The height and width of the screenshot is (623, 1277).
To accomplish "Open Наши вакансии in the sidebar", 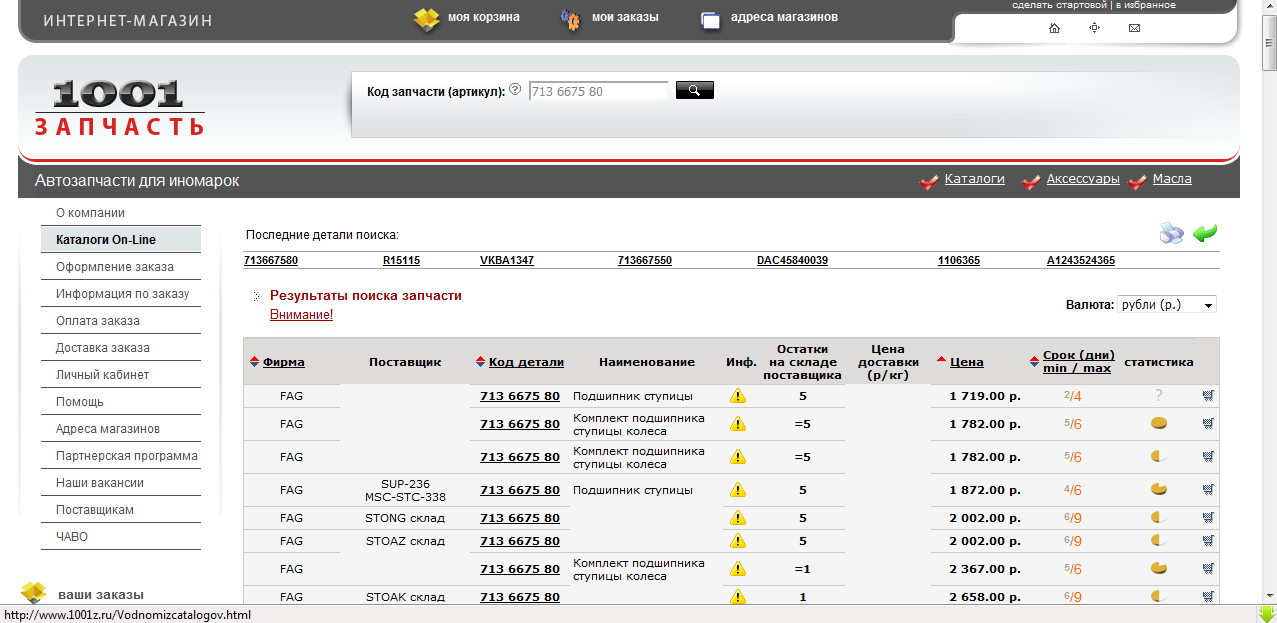I will tap(100, 483).
